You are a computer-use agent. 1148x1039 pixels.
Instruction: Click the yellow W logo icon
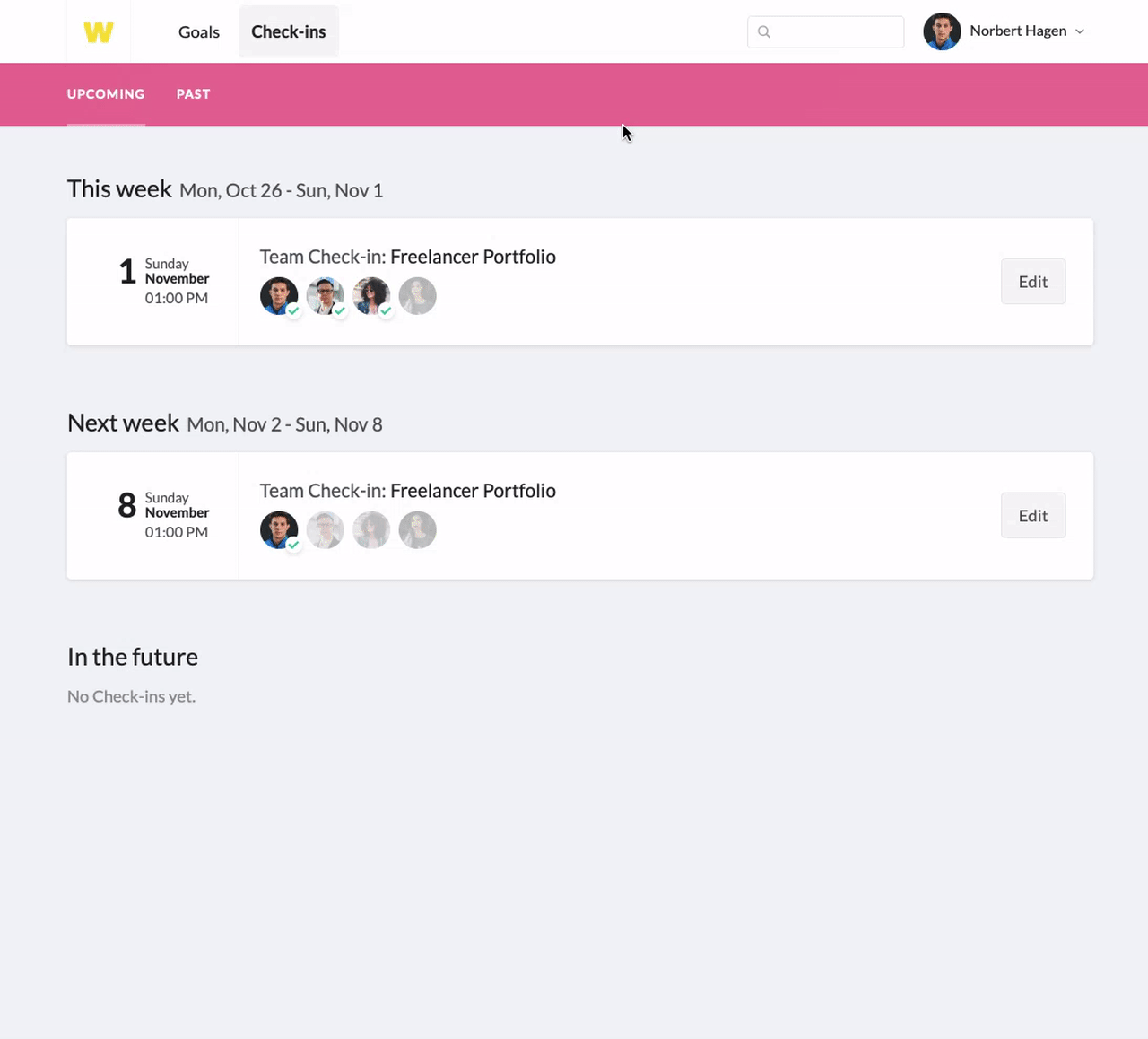pos(99,32)
